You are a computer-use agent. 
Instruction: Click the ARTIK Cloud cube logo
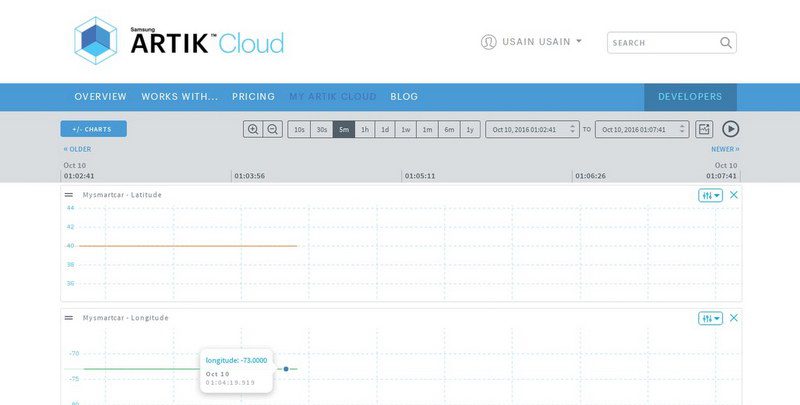(x=96, y=41)
